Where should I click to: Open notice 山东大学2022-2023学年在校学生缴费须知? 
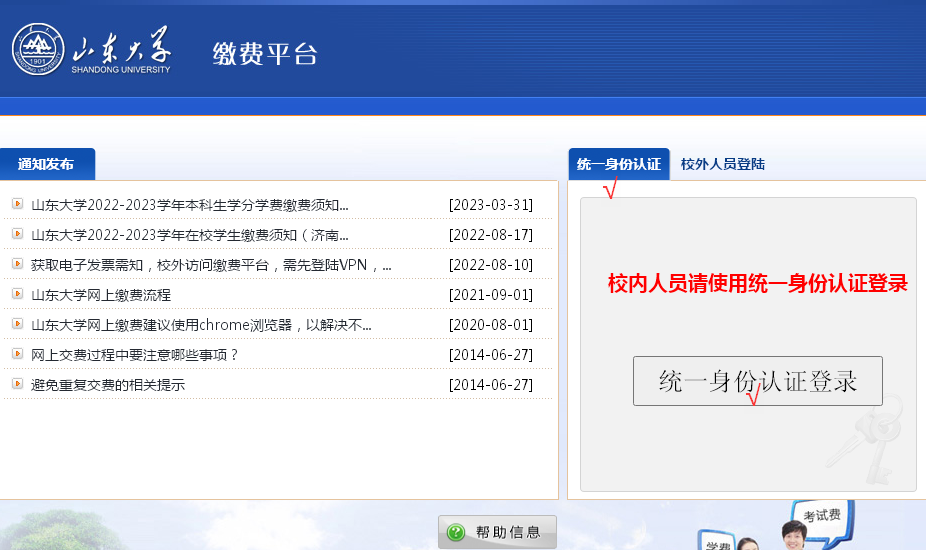point(190,235)
